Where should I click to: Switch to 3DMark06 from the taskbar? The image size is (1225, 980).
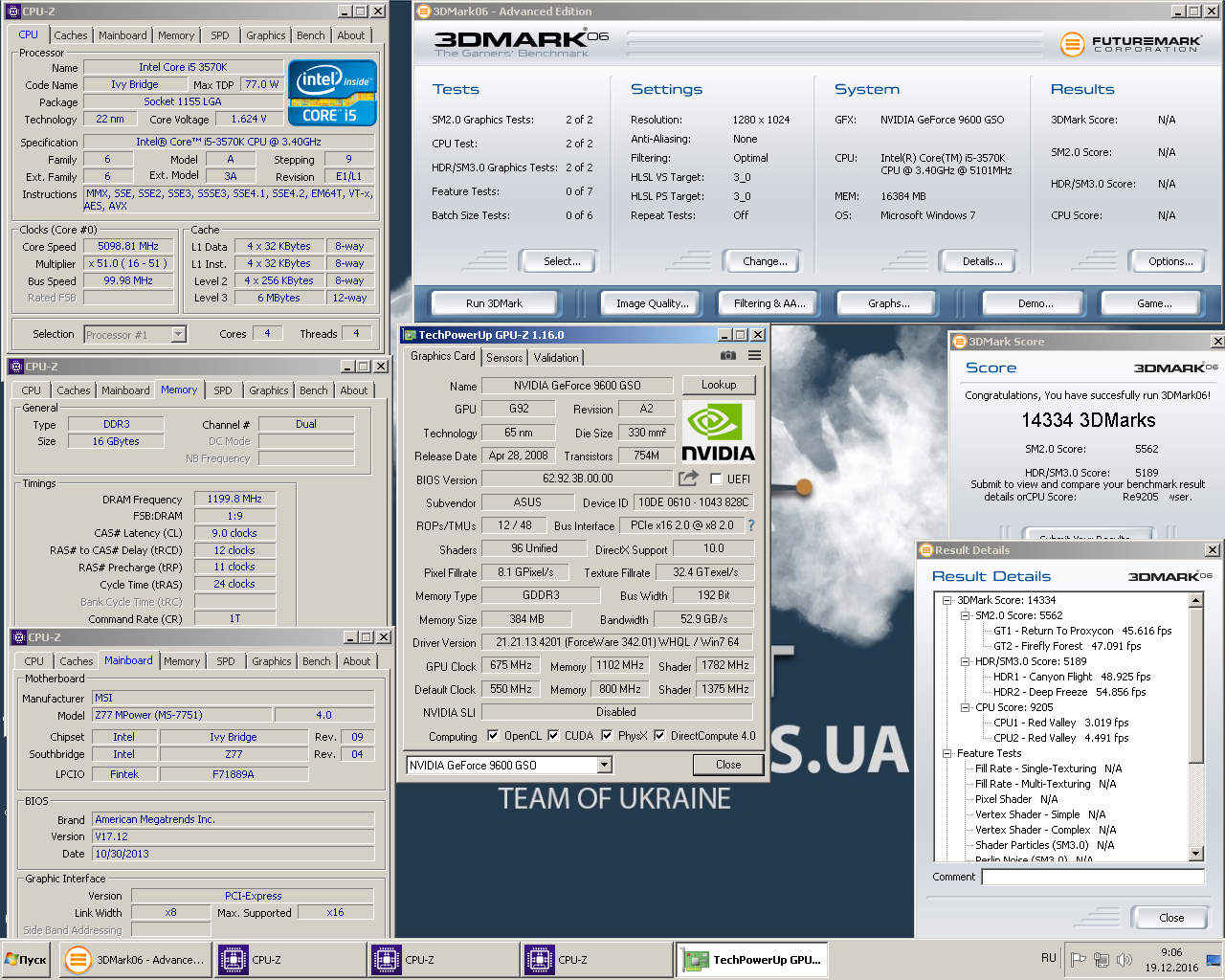tap(134, 960)
